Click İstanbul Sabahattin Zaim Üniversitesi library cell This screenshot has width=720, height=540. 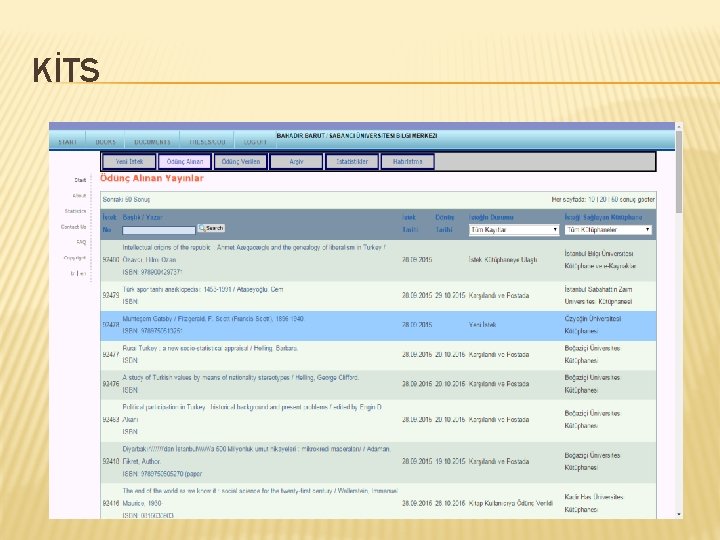pyautogui.click(x=598, y=296)
